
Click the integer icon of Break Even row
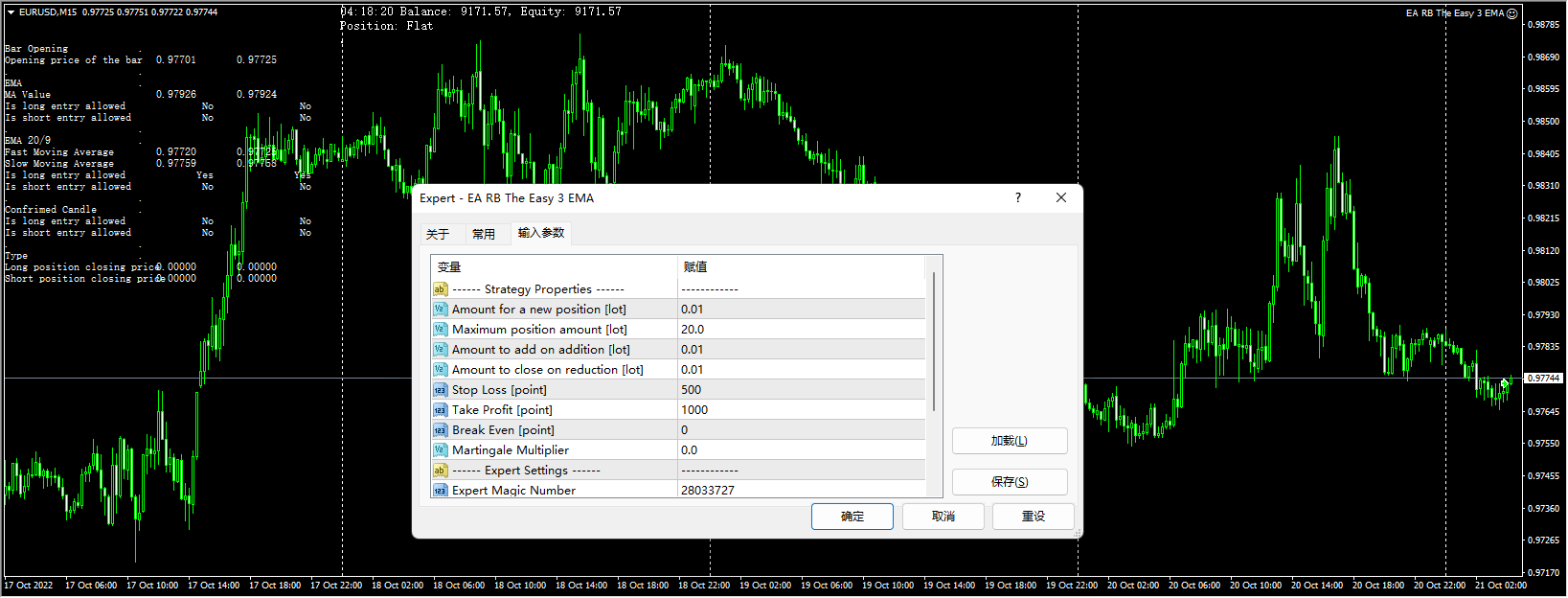[x=440, y=430]
